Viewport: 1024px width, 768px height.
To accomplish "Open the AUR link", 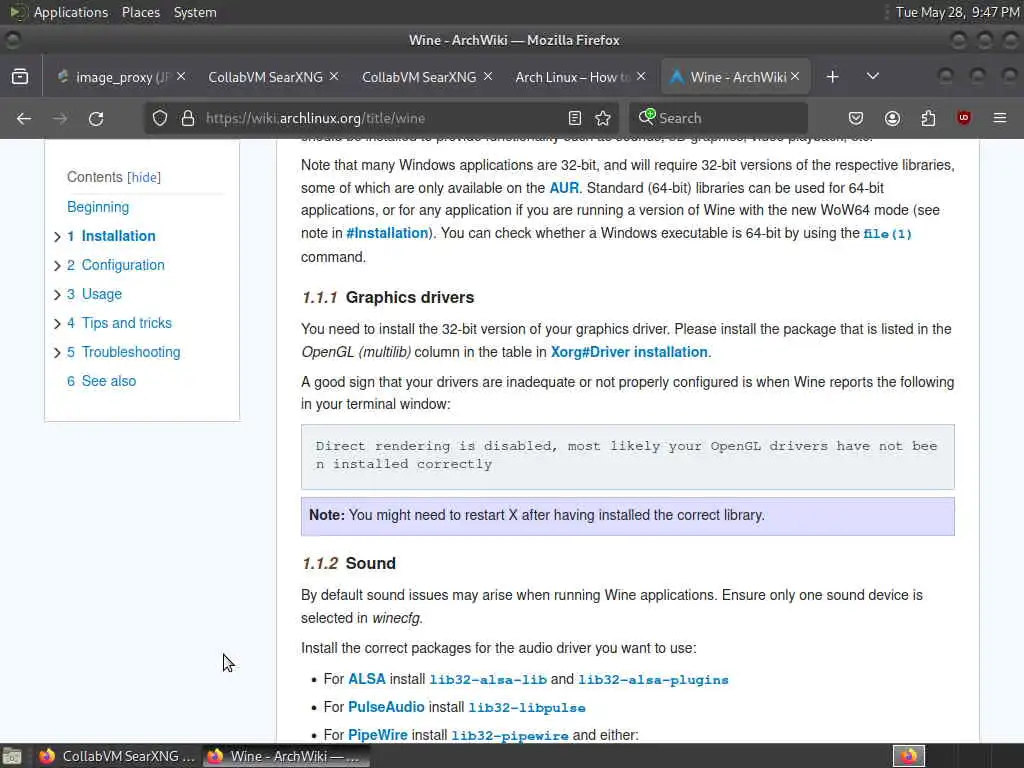I will tap(564, 188).
